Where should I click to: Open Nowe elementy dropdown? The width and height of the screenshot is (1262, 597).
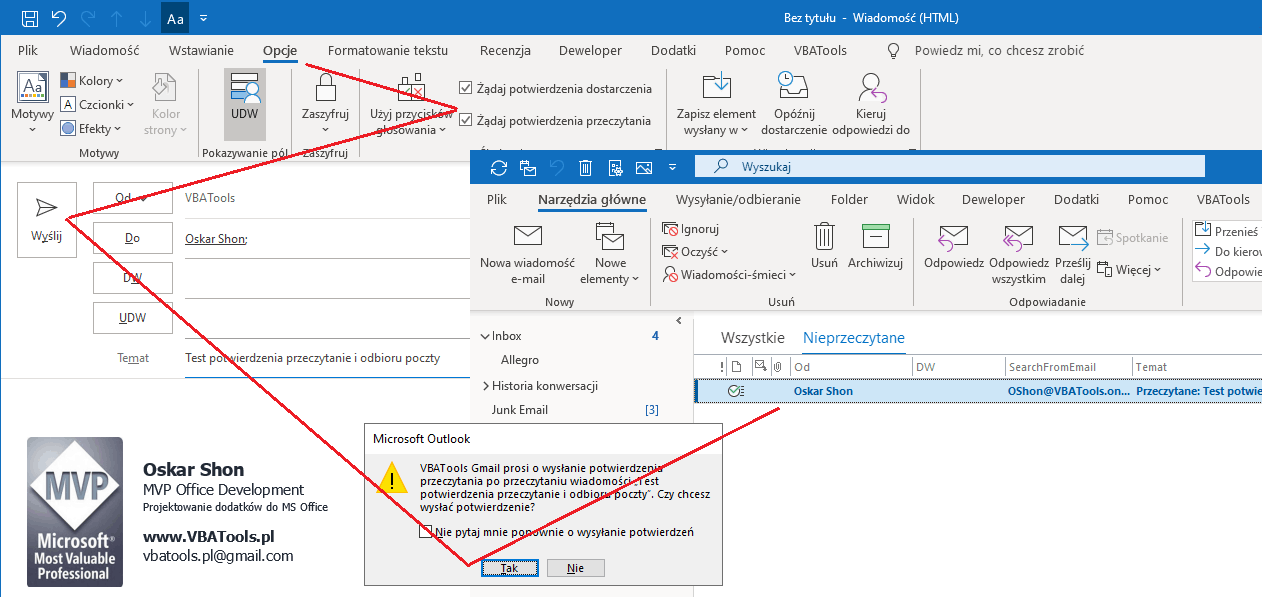coord(609,254)
